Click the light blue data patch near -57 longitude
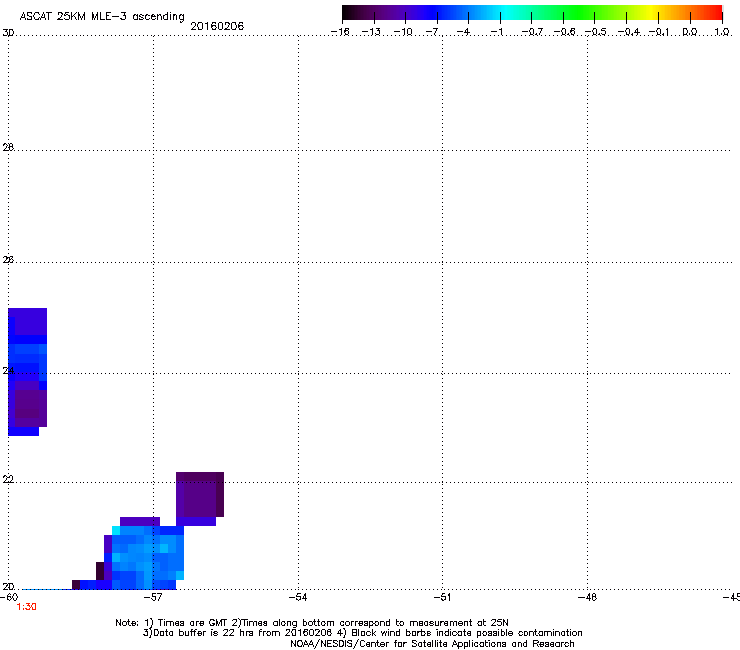 pyautogui.click(x=148, y=557)
